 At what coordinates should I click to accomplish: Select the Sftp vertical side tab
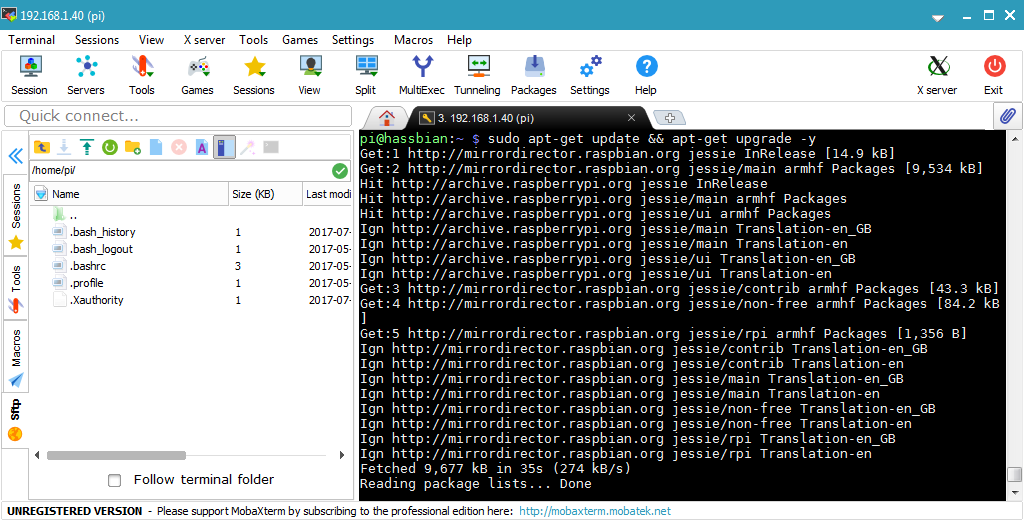tap(16, 420)
